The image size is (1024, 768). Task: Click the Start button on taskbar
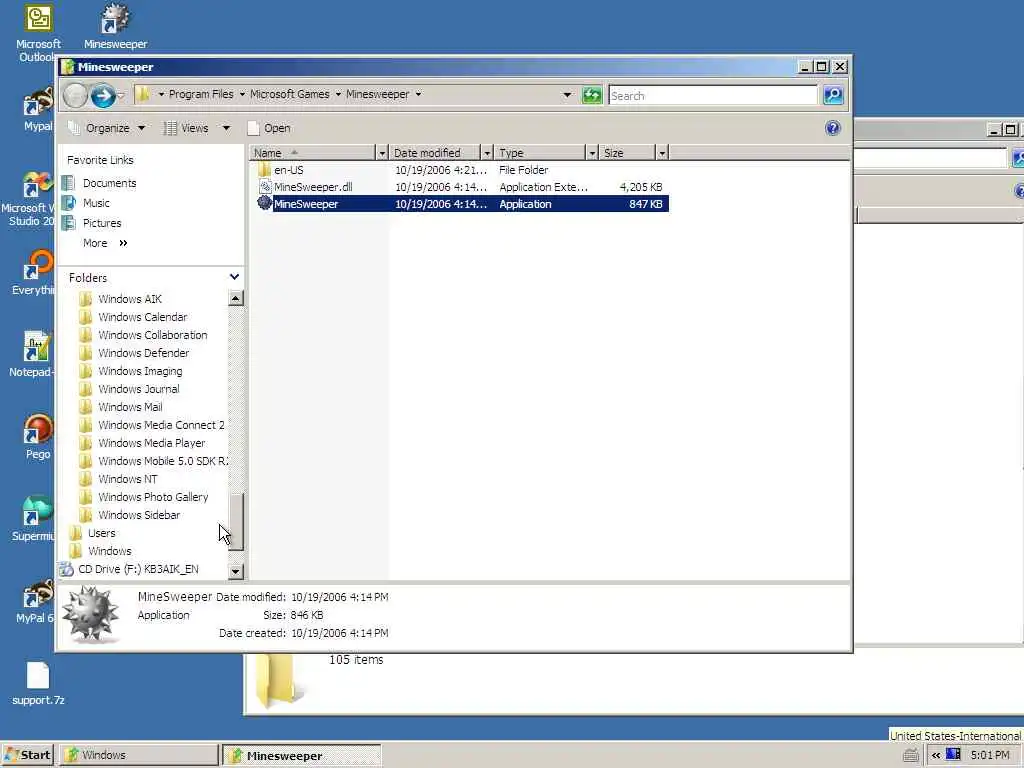[27, 755]
